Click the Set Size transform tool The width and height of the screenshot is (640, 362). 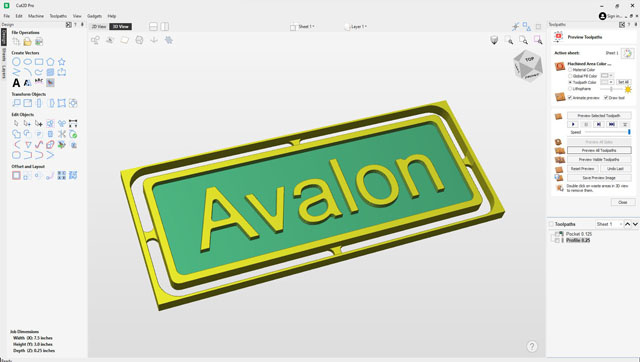[x=27, y=103]
